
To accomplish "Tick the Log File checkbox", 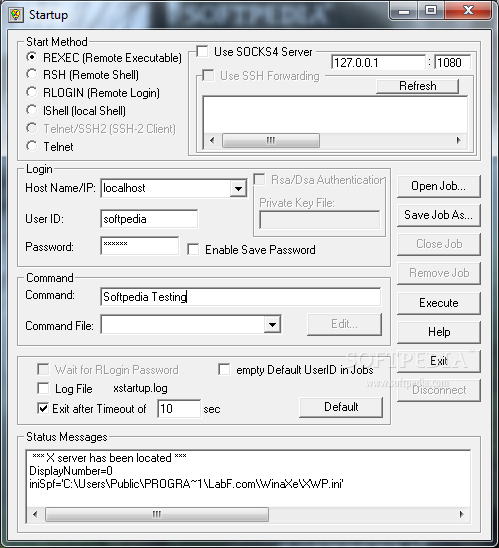I will (x=43, y=388).
